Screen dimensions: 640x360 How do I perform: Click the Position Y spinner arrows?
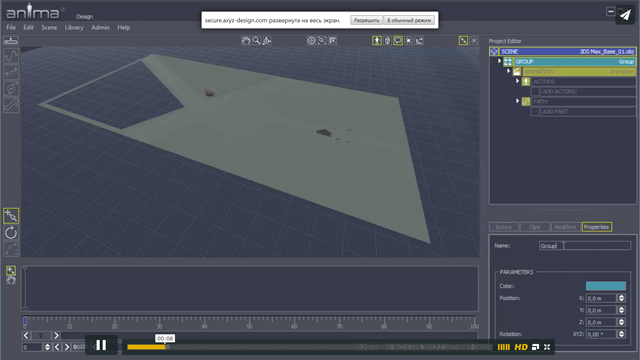point(621,310)
